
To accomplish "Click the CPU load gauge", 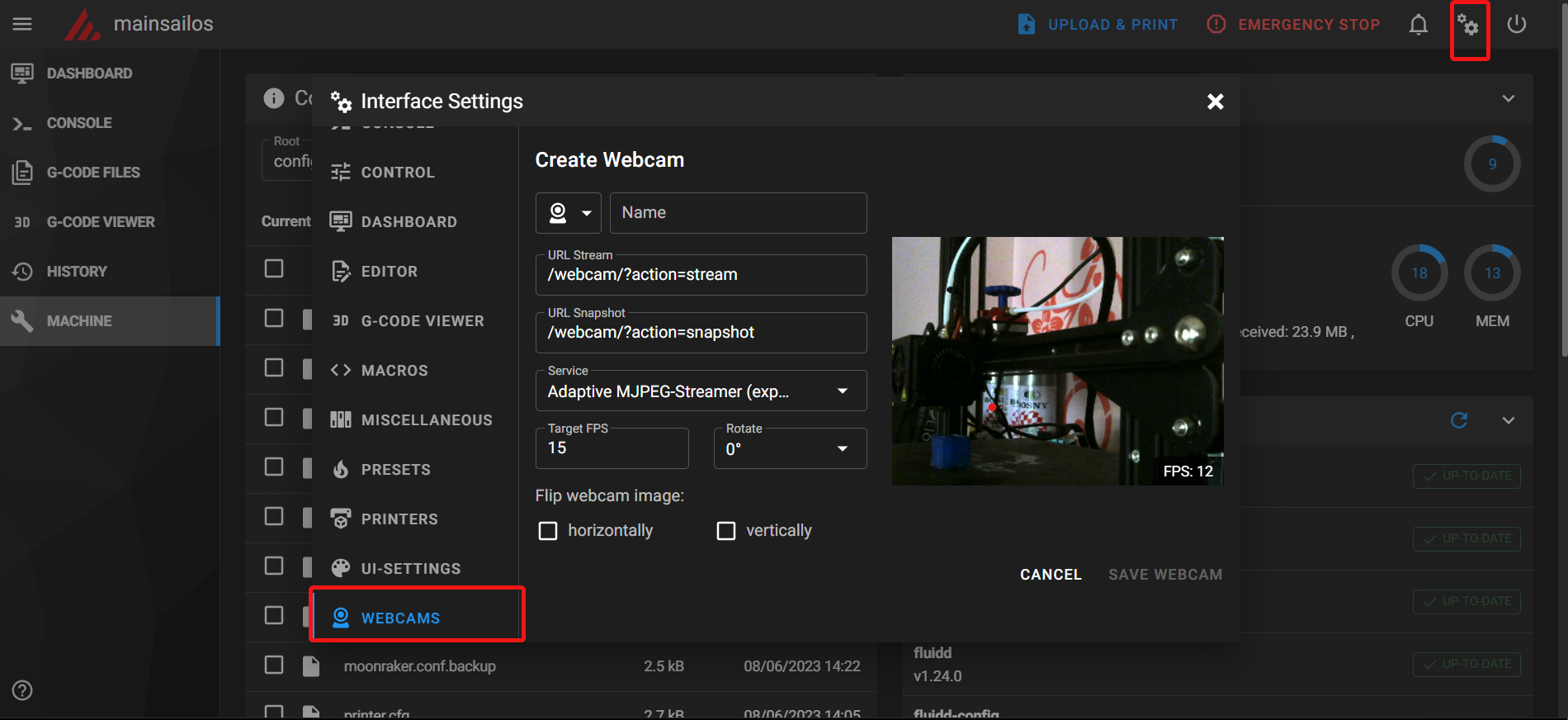I will coord(1419,273).
